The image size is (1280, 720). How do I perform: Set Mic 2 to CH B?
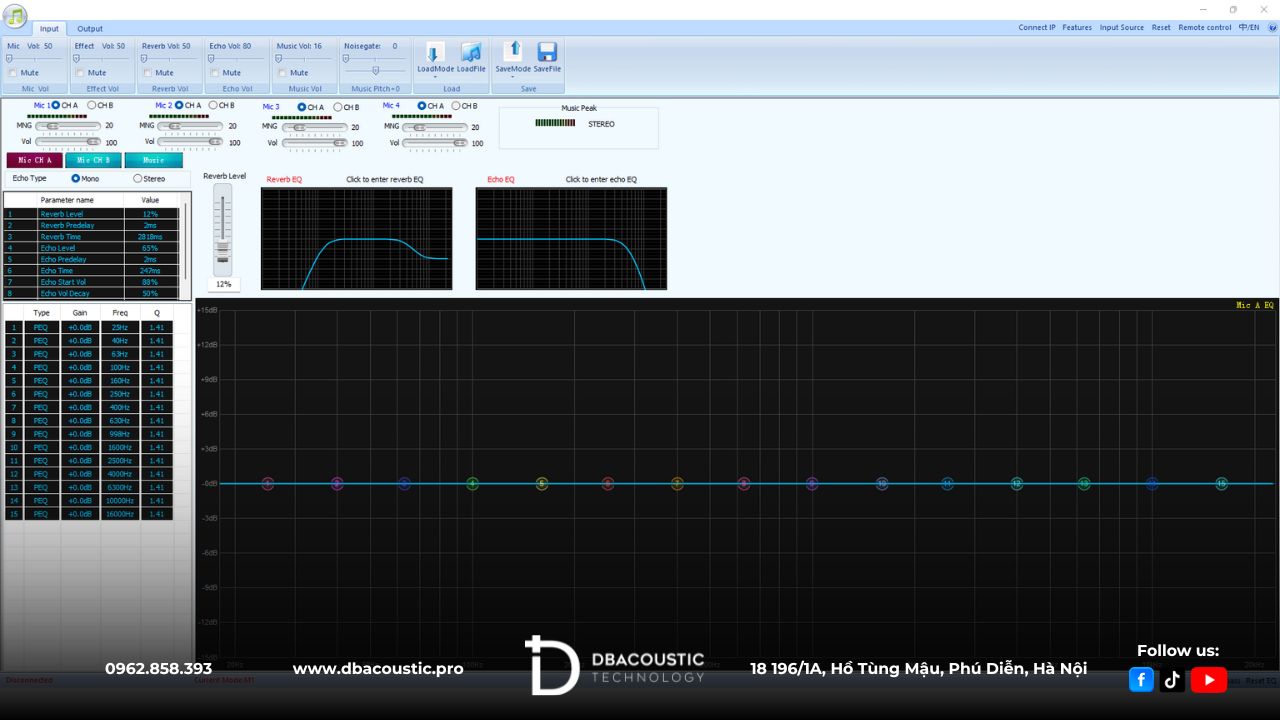click(213, 105)
